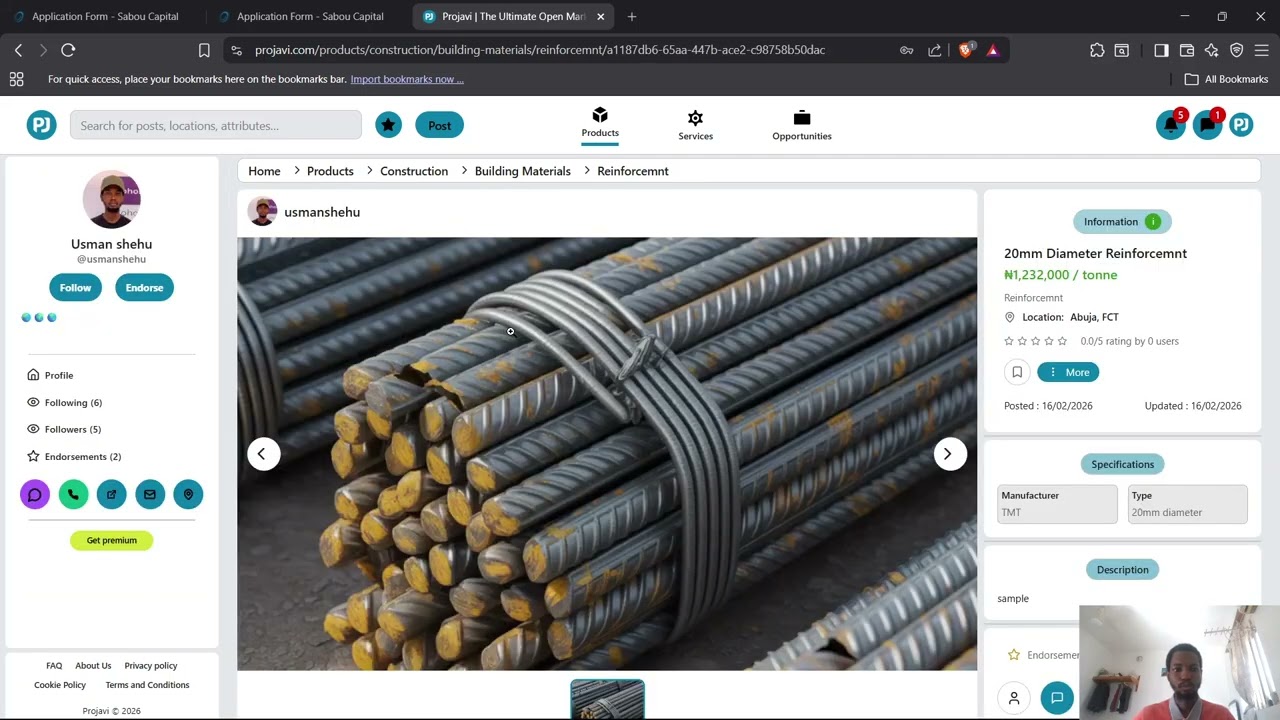
Task: Open browser hamburger menu
Action: tap(1261, 50)
